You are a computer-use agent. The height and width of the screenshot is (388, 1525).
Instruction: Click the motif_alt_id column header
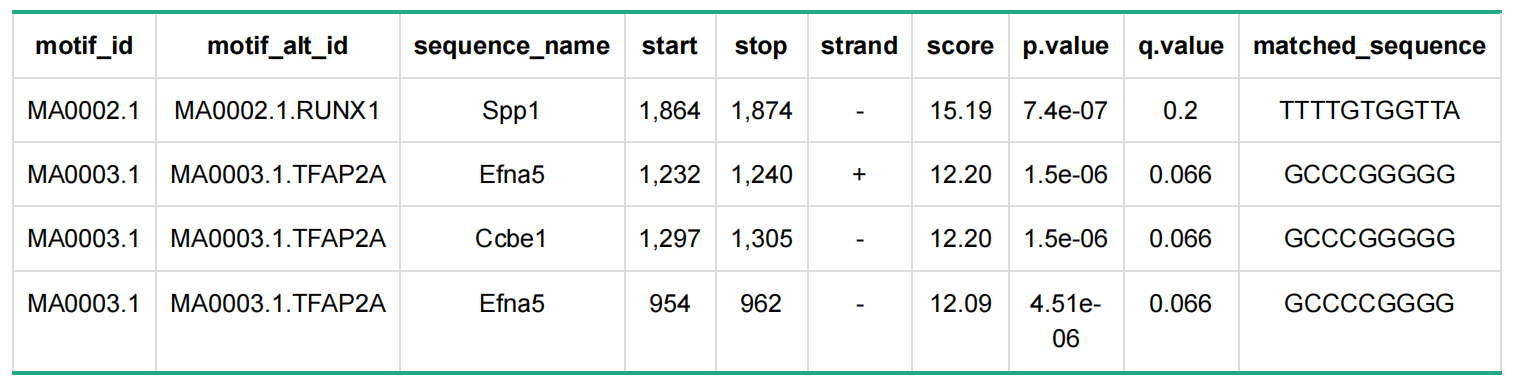(277, 46)
